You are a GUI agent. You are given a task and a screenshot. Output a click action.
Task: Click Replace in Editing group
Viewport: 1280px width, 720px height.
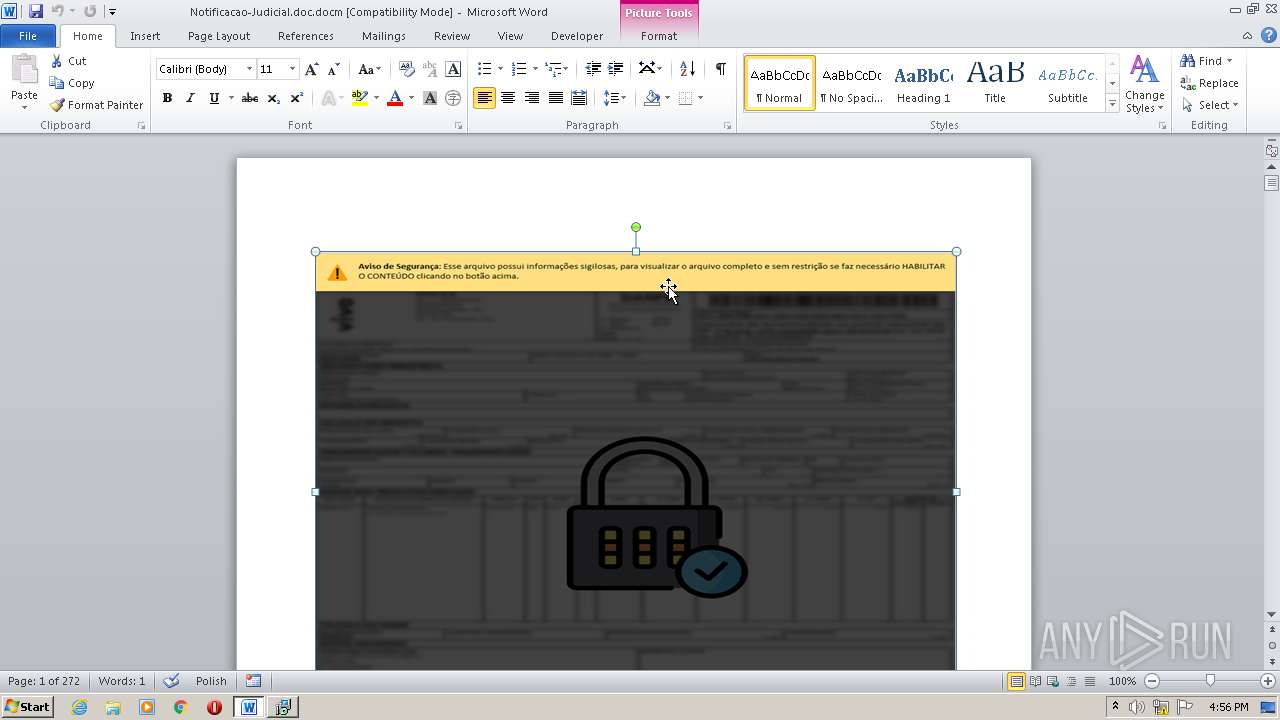click(1210, 83)
